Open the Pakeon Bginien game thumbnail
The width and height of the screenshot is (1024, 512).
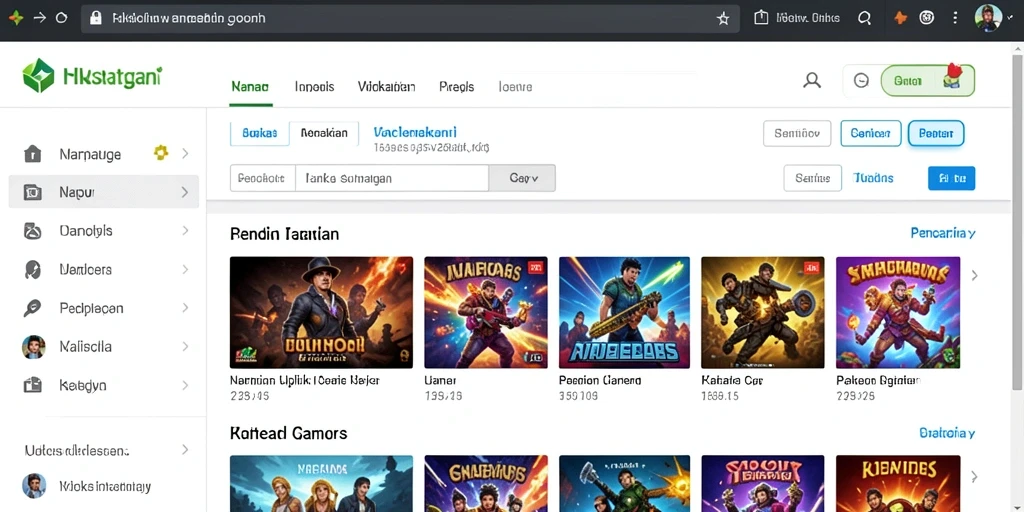tap(898, 312)
